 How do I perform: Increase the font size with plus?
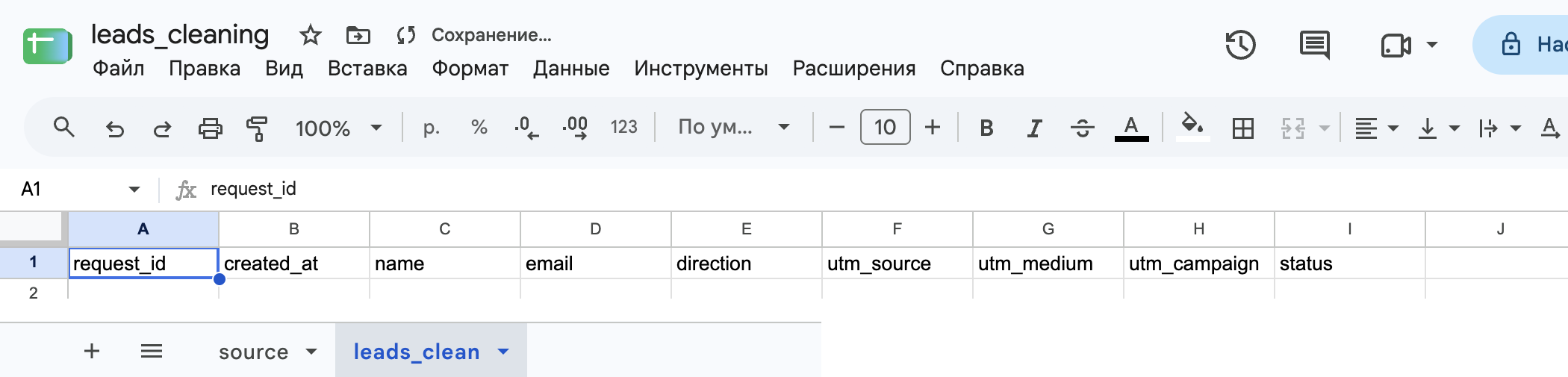pos(933,128)
